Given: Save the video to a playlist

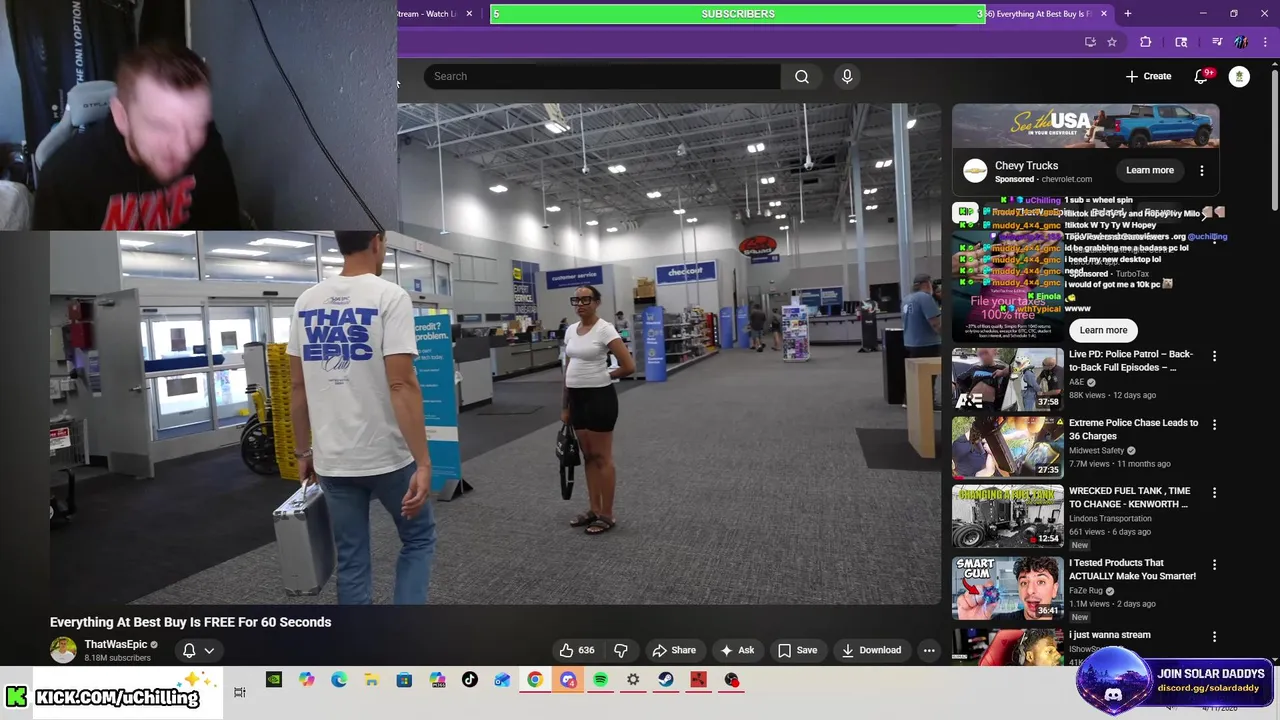Looking at the screenshot, I should [797, 650].
